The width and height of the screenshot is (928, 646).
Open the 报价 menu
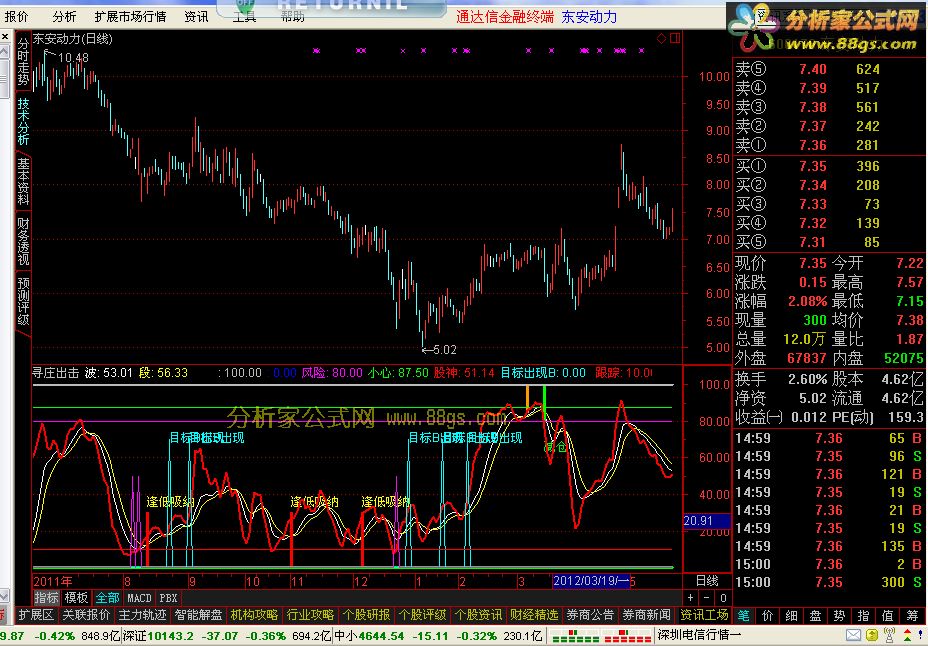tap(17, 17)
